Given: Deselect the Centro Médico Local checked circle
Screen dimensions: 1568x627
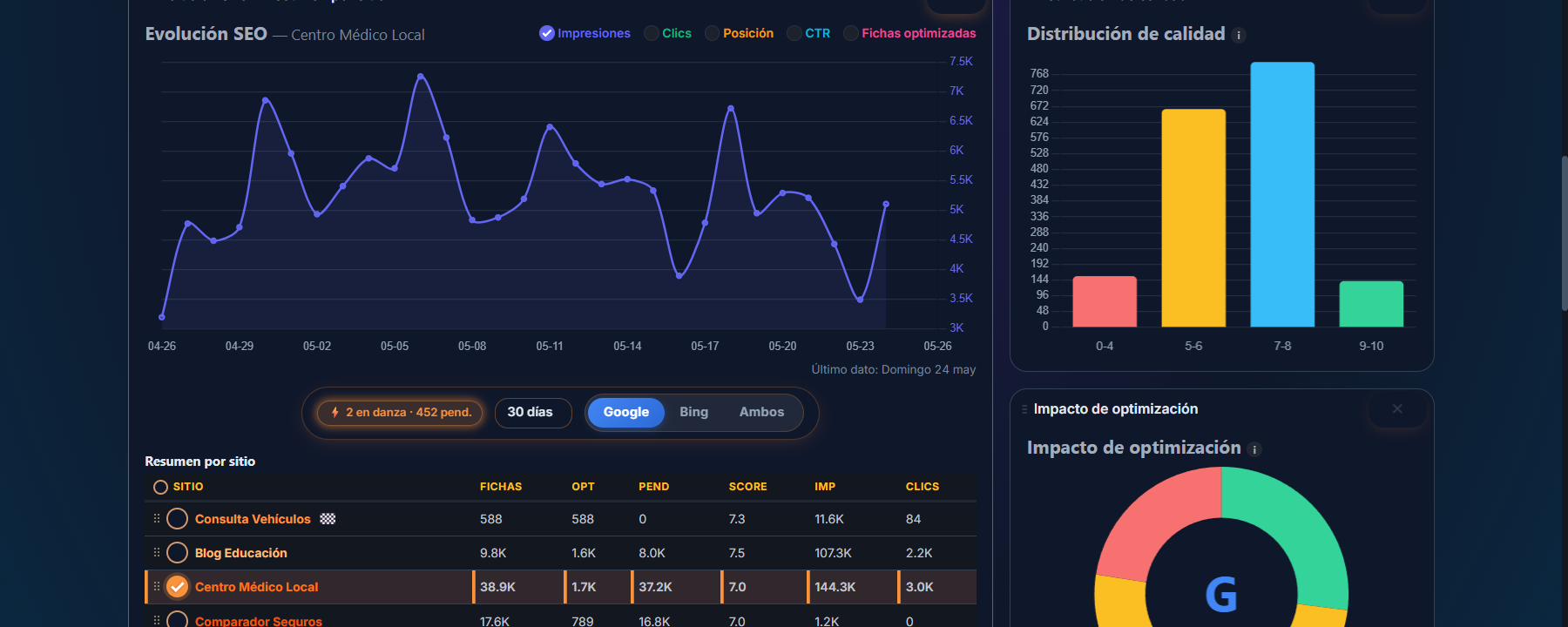Looking at the screenshot, I should (177, 586).
